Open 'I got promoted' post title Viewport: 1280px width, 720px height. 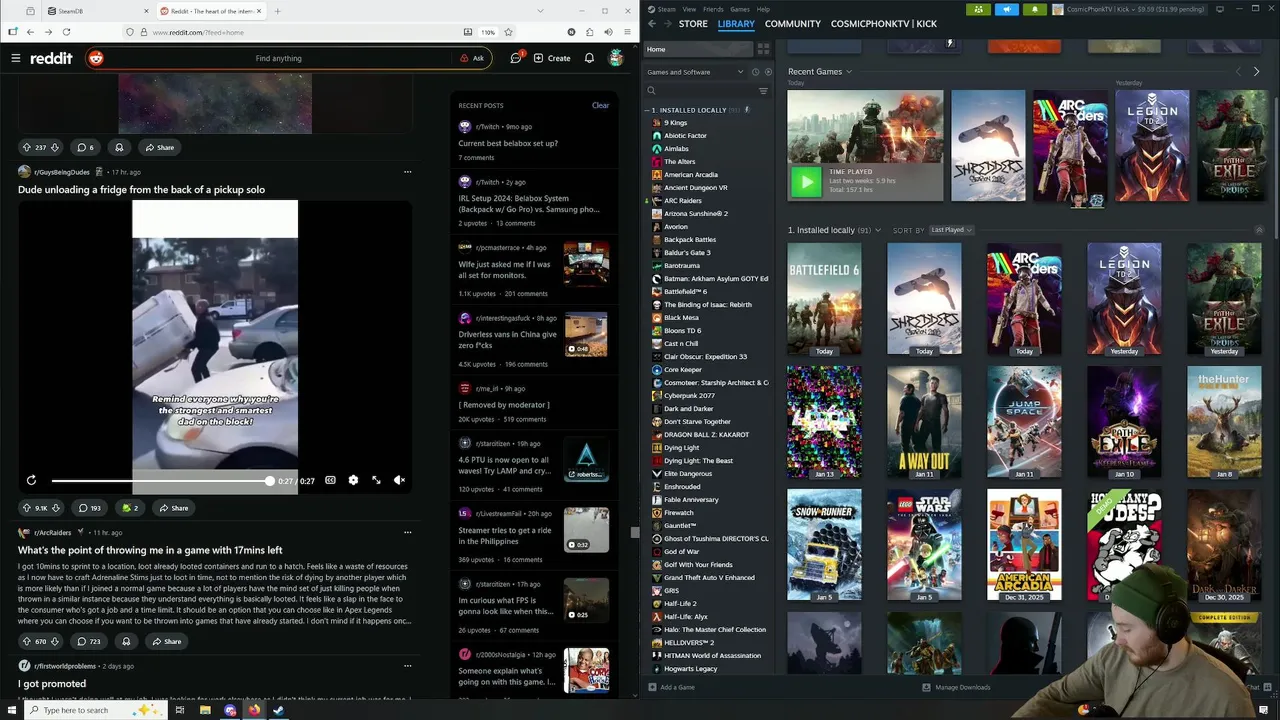pos(52,684)
